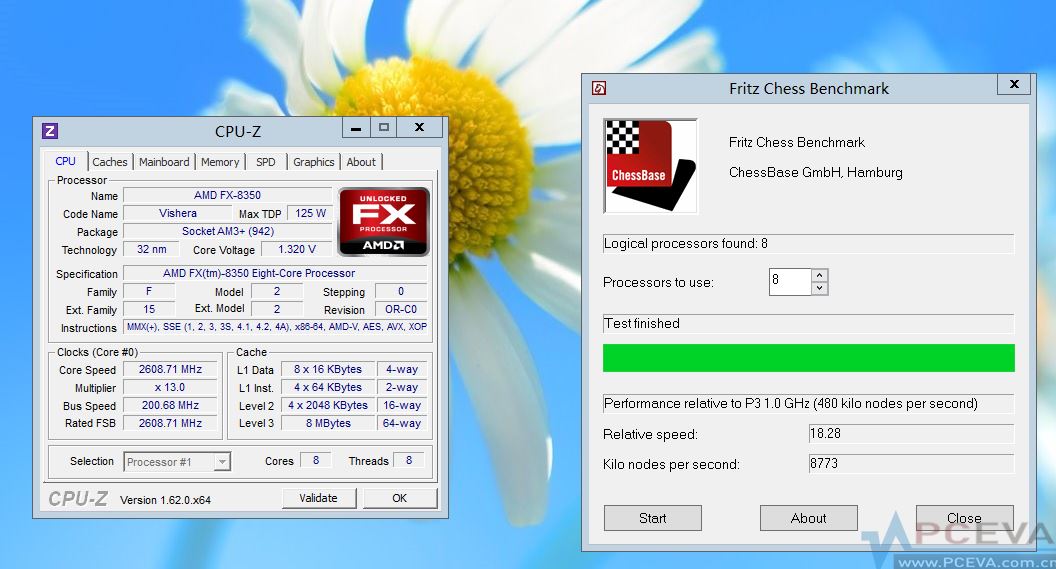
Task: Click the Fritz Chess Benchmark title bar icon
Action: point(599,88)
